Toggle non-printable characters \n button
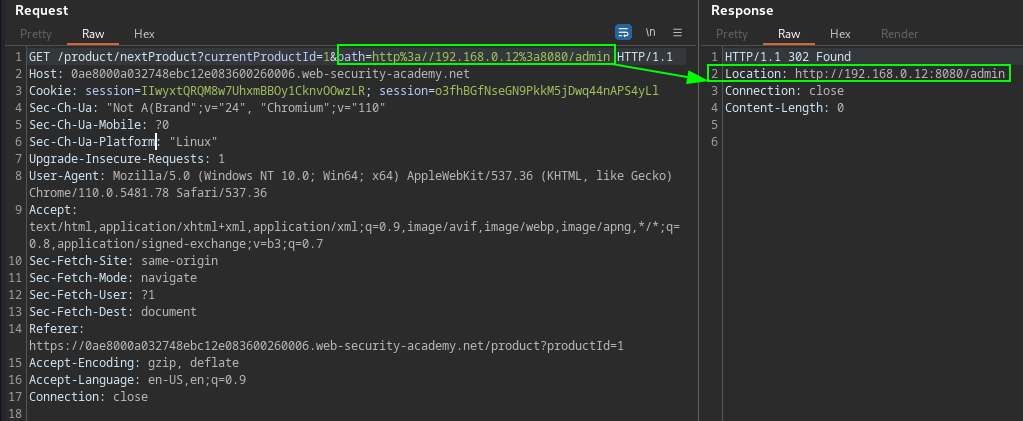Image resolution: width=1023 pixels, height=421 pixels. pos(650,32)
